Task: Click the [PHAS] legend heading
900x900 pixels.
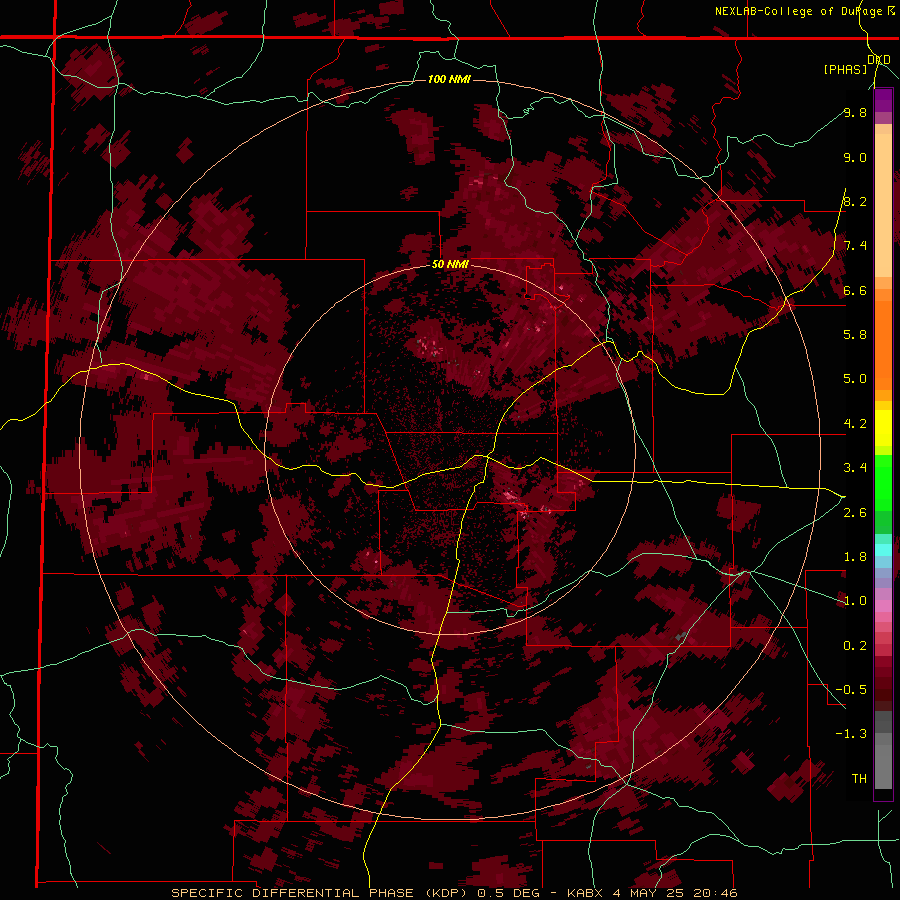Action: (845, 69)
